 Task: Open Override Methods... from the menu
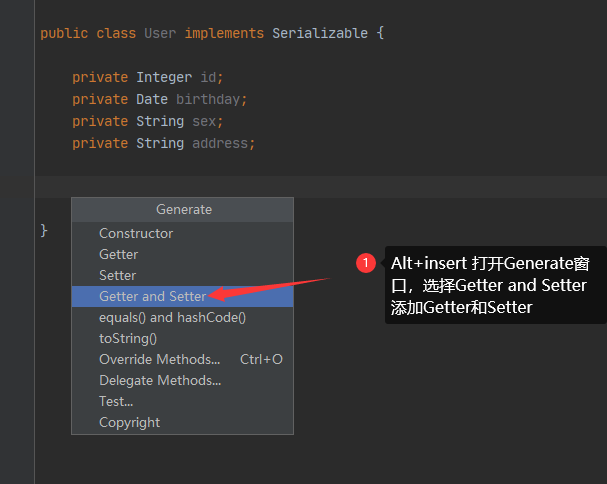(x=159, y=359)
